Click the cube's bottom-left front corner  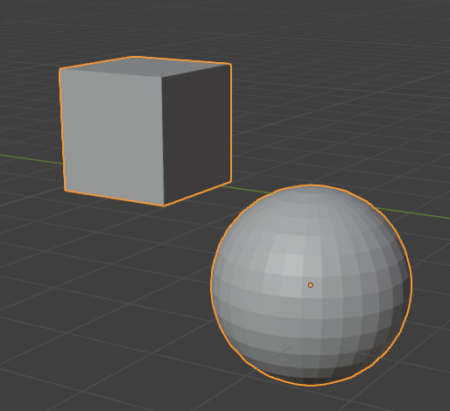(x=65, y=190)
